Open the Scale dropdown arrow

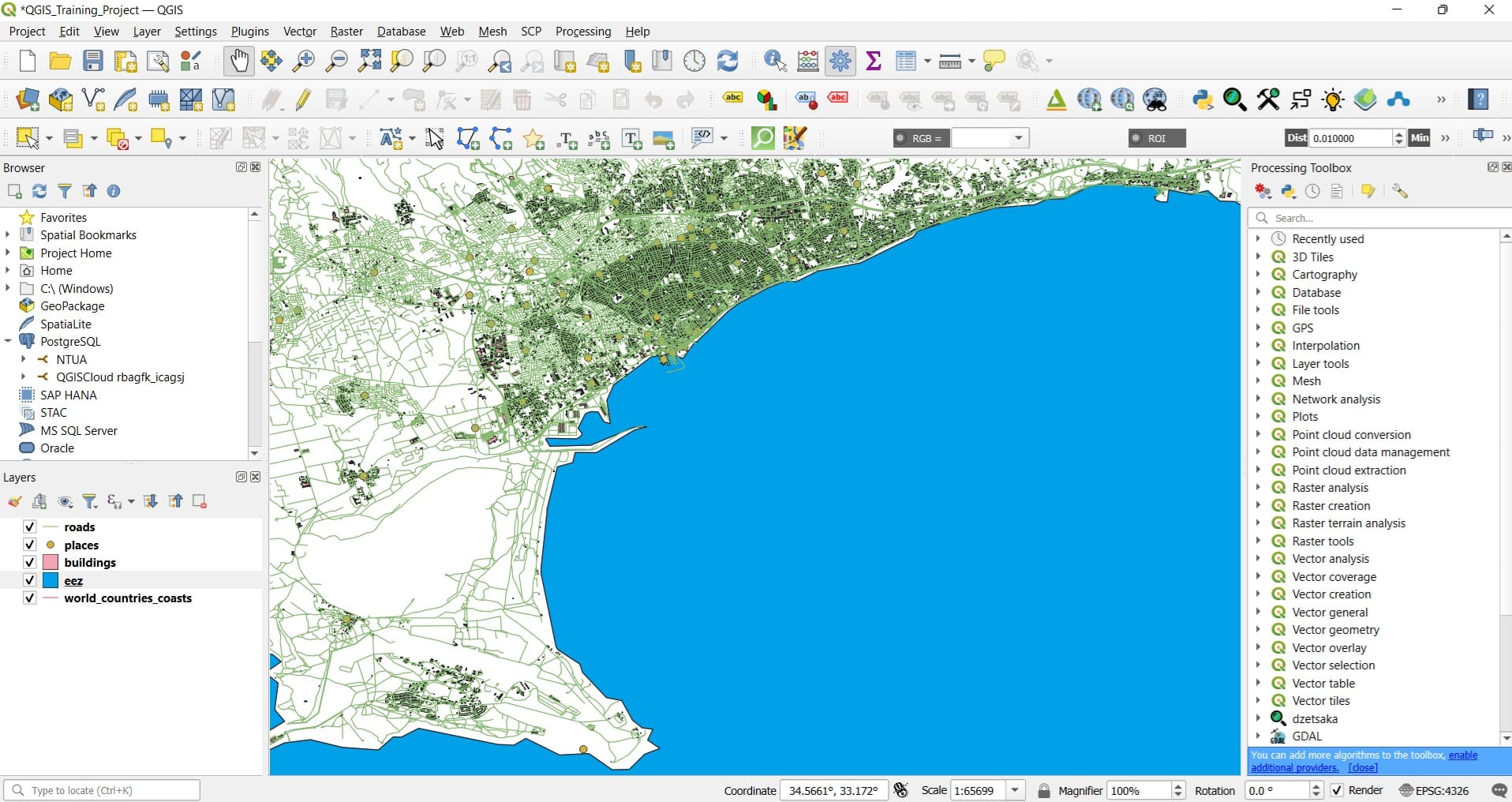point(1016,790)
